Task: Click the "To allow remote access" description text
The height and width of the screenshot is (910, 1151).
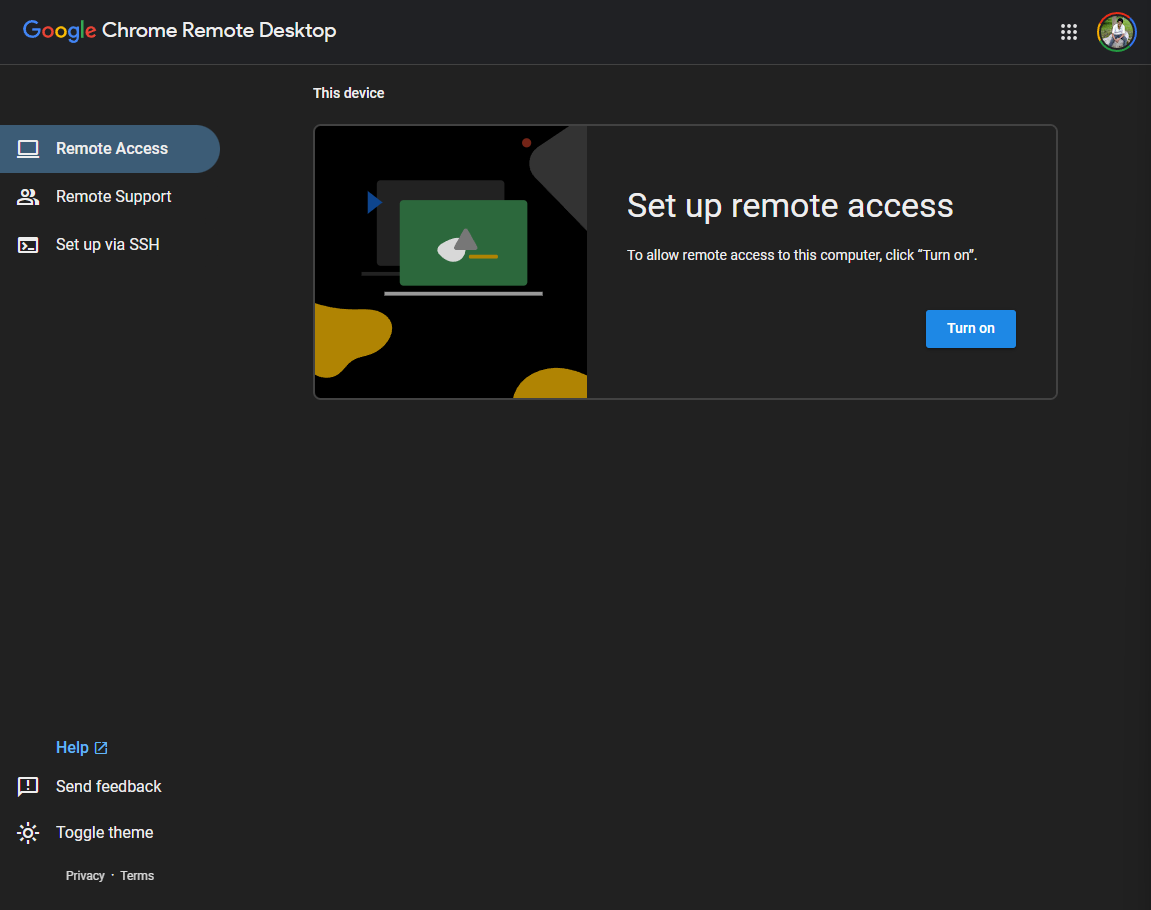Action: click(802, 255)
